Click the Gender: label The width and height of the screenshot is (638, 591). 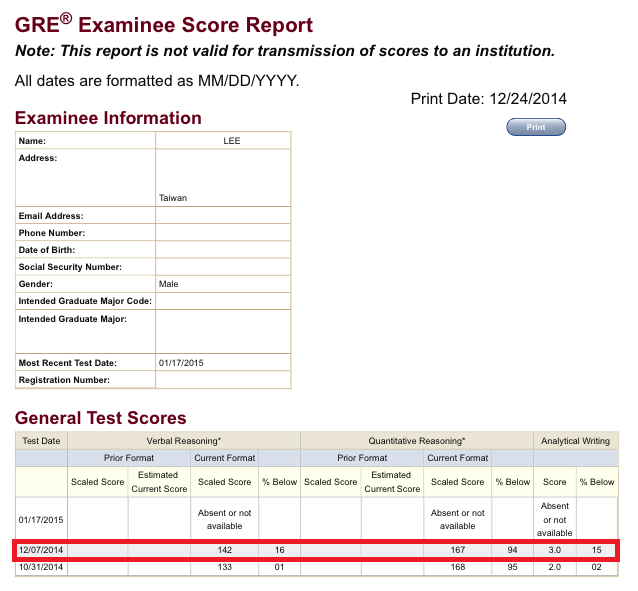click(35, 284)
